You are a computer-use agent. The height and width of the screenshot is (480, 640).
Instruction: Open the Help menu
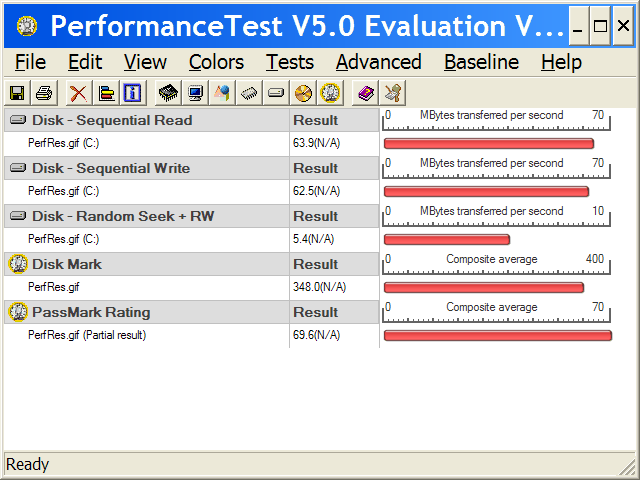[x=561, y=62]
